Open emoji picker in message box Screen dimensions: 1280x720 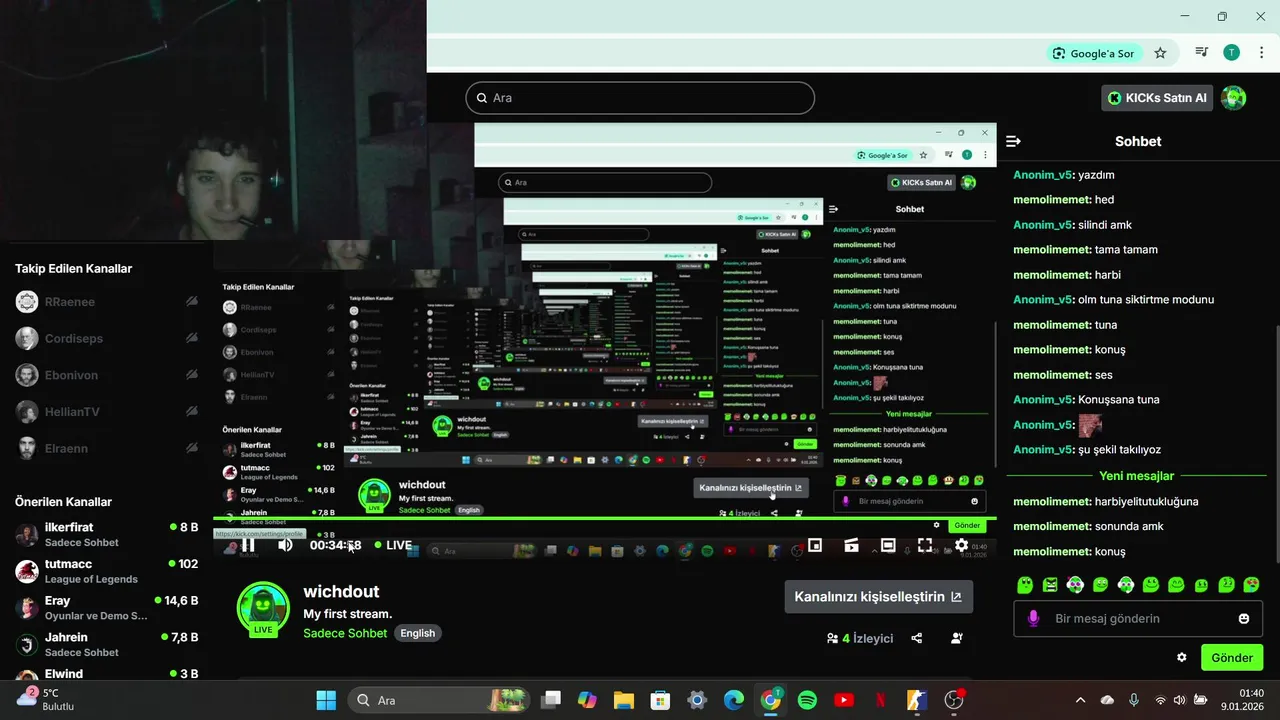(1244, 618)
